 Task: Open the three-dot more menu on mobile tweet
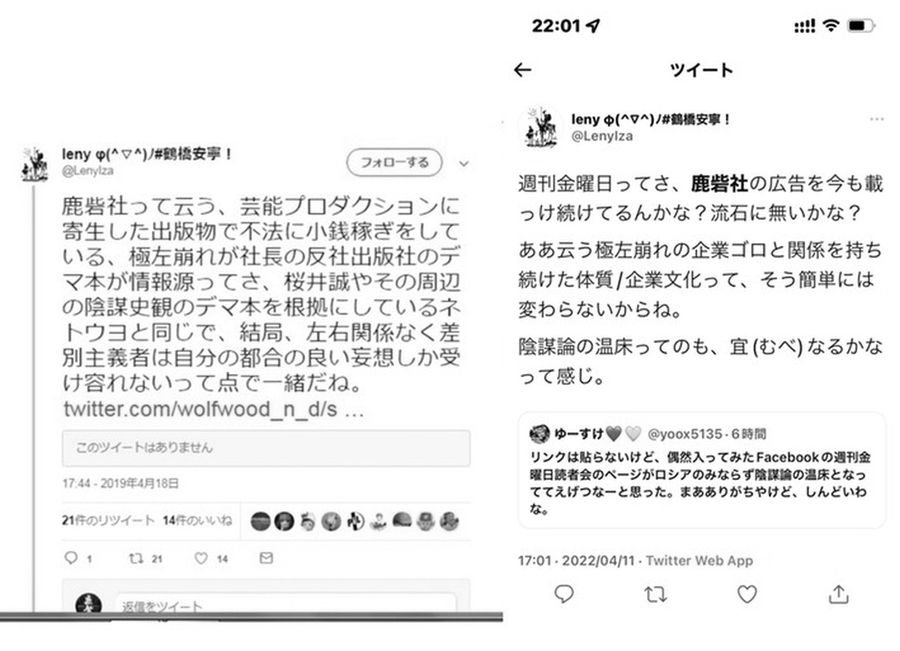[876, 119]
